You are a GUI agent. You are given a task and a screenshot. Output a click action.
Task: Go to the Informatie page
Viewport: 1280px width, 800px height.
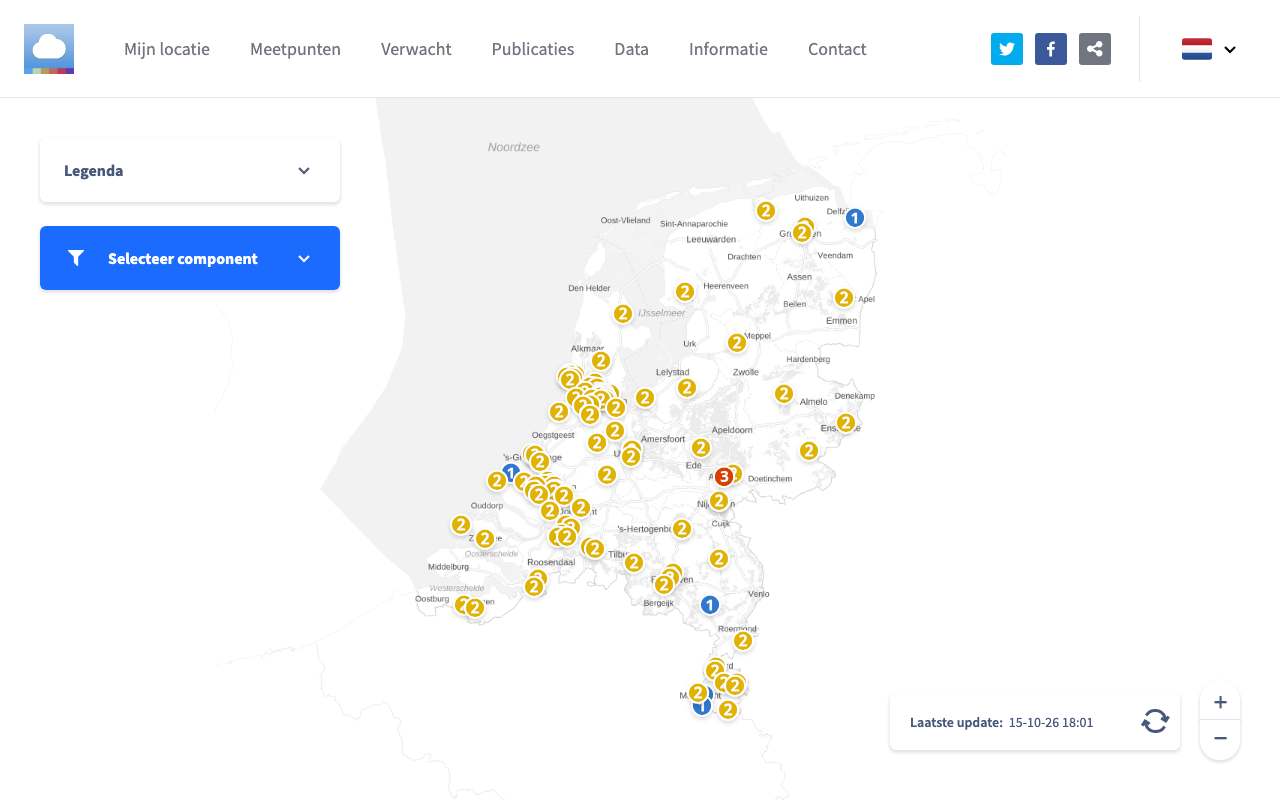728,49
